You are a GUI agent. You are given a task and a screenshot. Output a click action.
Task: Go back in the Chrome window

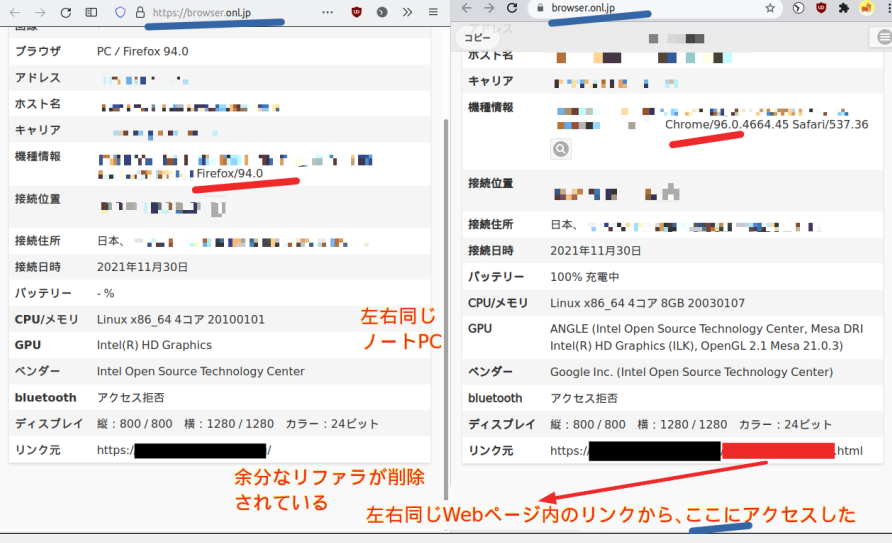click(466, 7)
